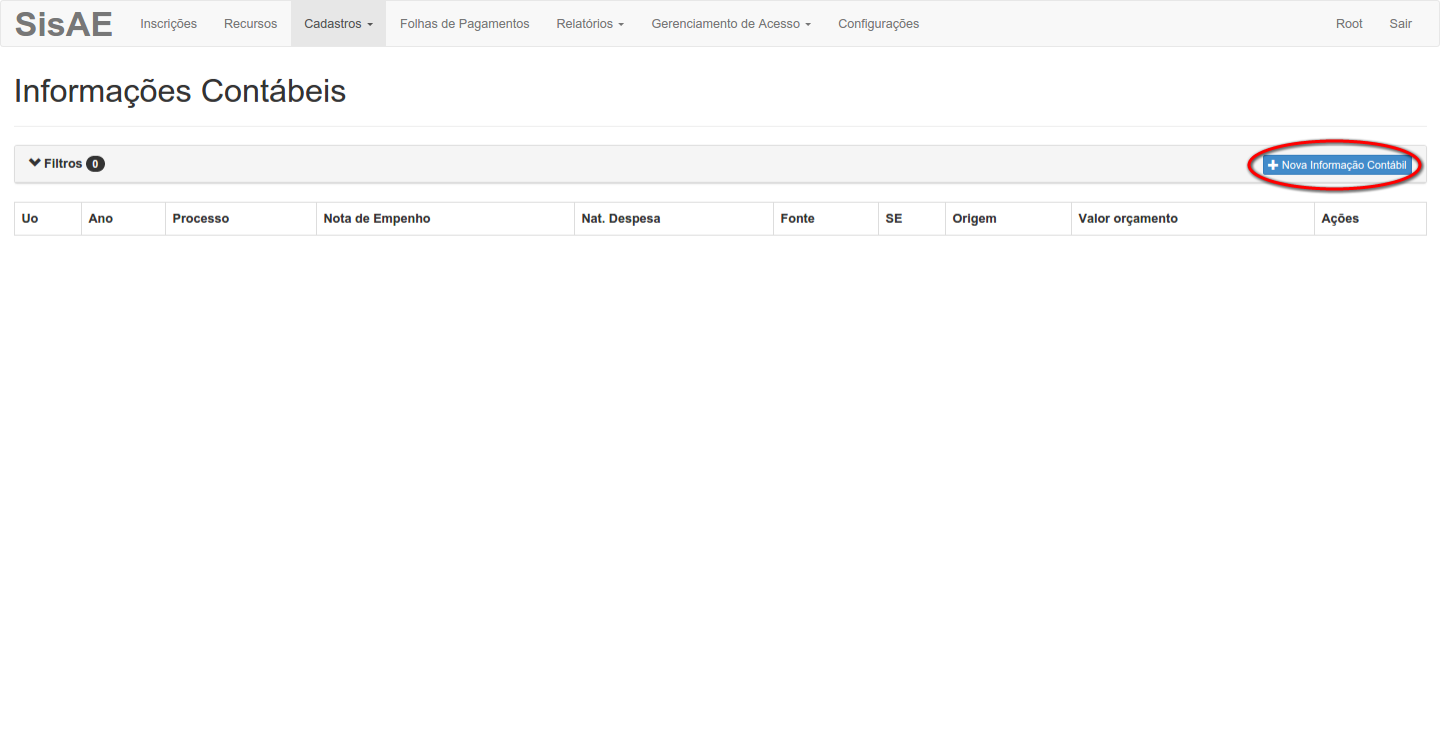This screenshot has height=742, width=1440.
Task: Click the Fonte column header
Action: pos(826,219)
